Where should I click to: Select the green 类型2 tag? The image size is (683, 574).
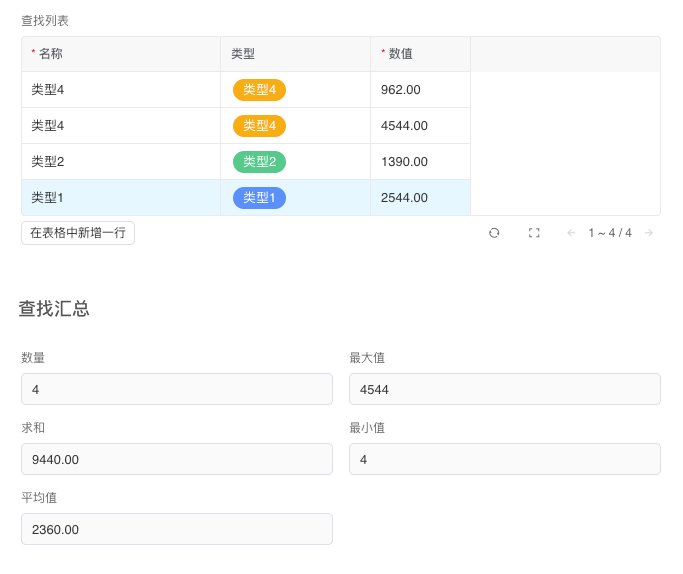point(259,162)
